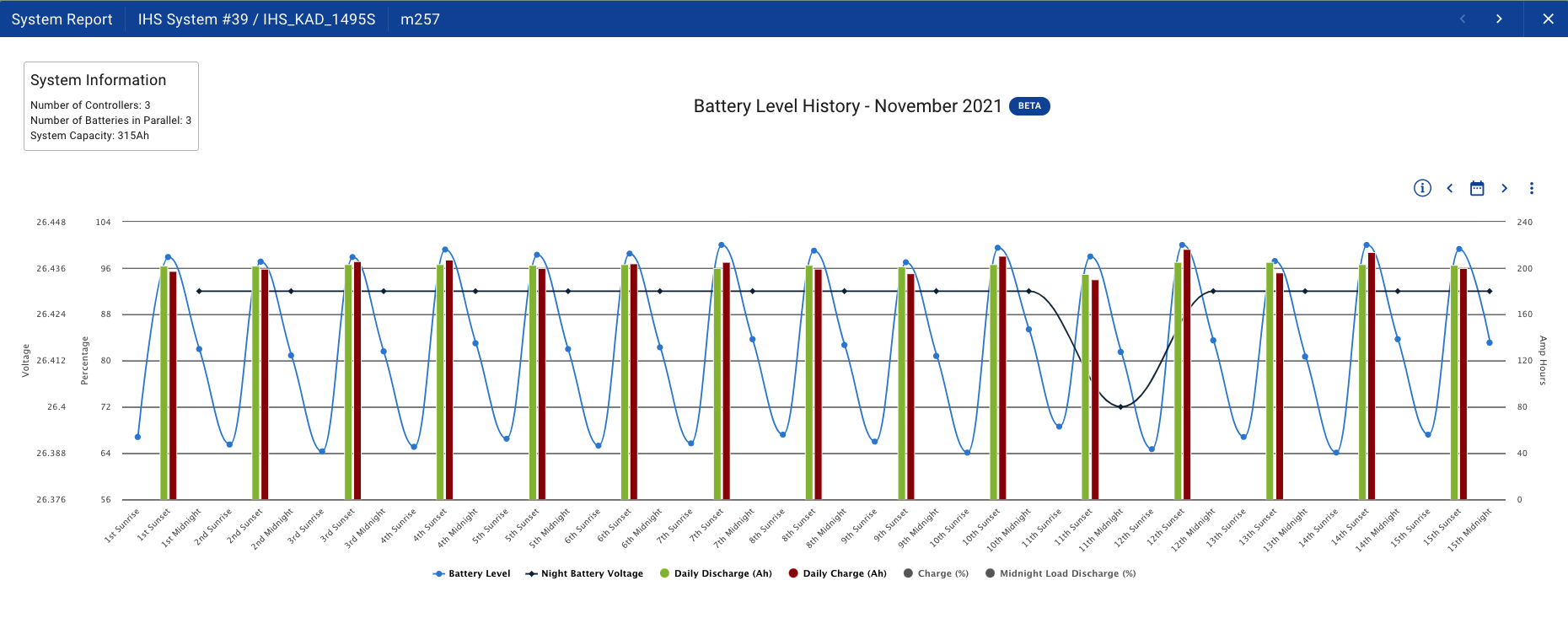1568x618 pixels.
Task: Navigate to previous system report
Action: click(1463, 19)
